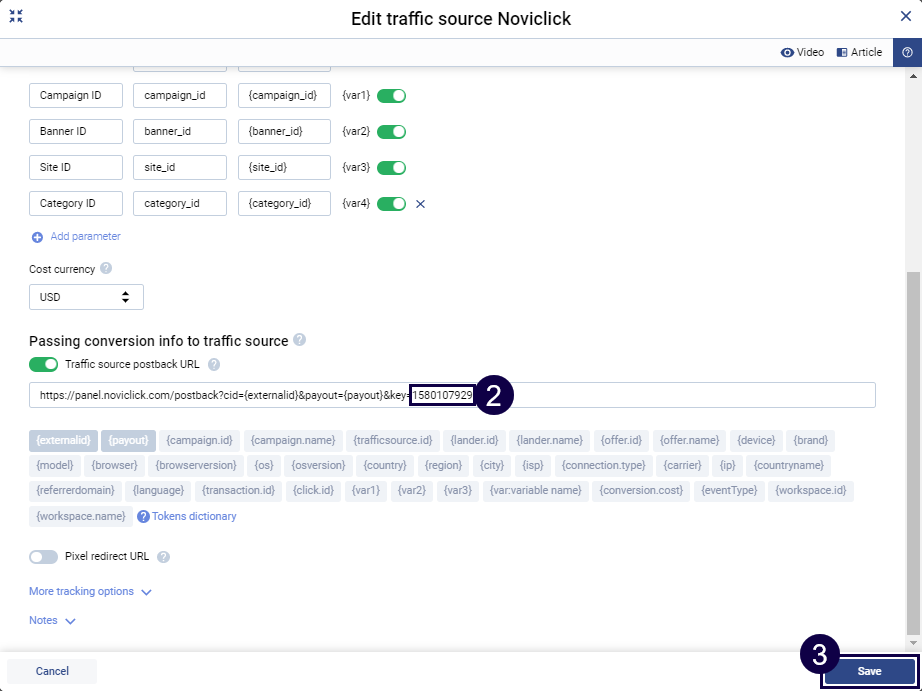Click the help question mark button in header
Screen dimensions: 922x691
pyautogui.click(x=907, y=52)
